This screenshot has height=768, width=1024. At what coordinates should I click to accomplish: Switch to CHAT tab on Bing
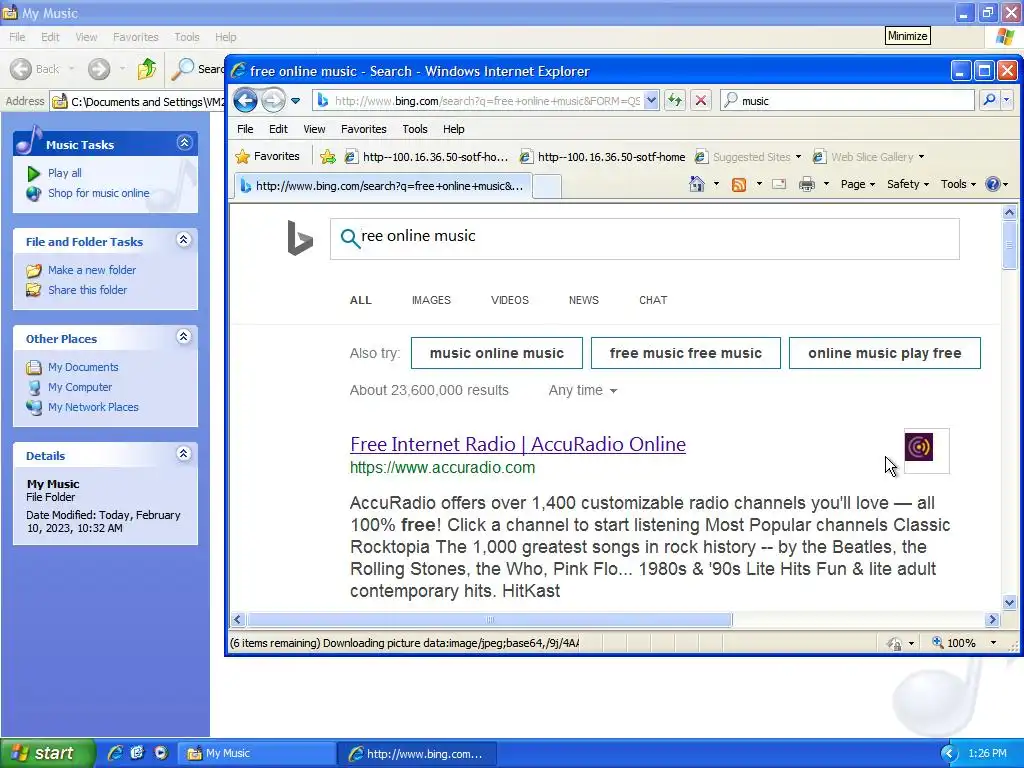[x=653, y=300]
